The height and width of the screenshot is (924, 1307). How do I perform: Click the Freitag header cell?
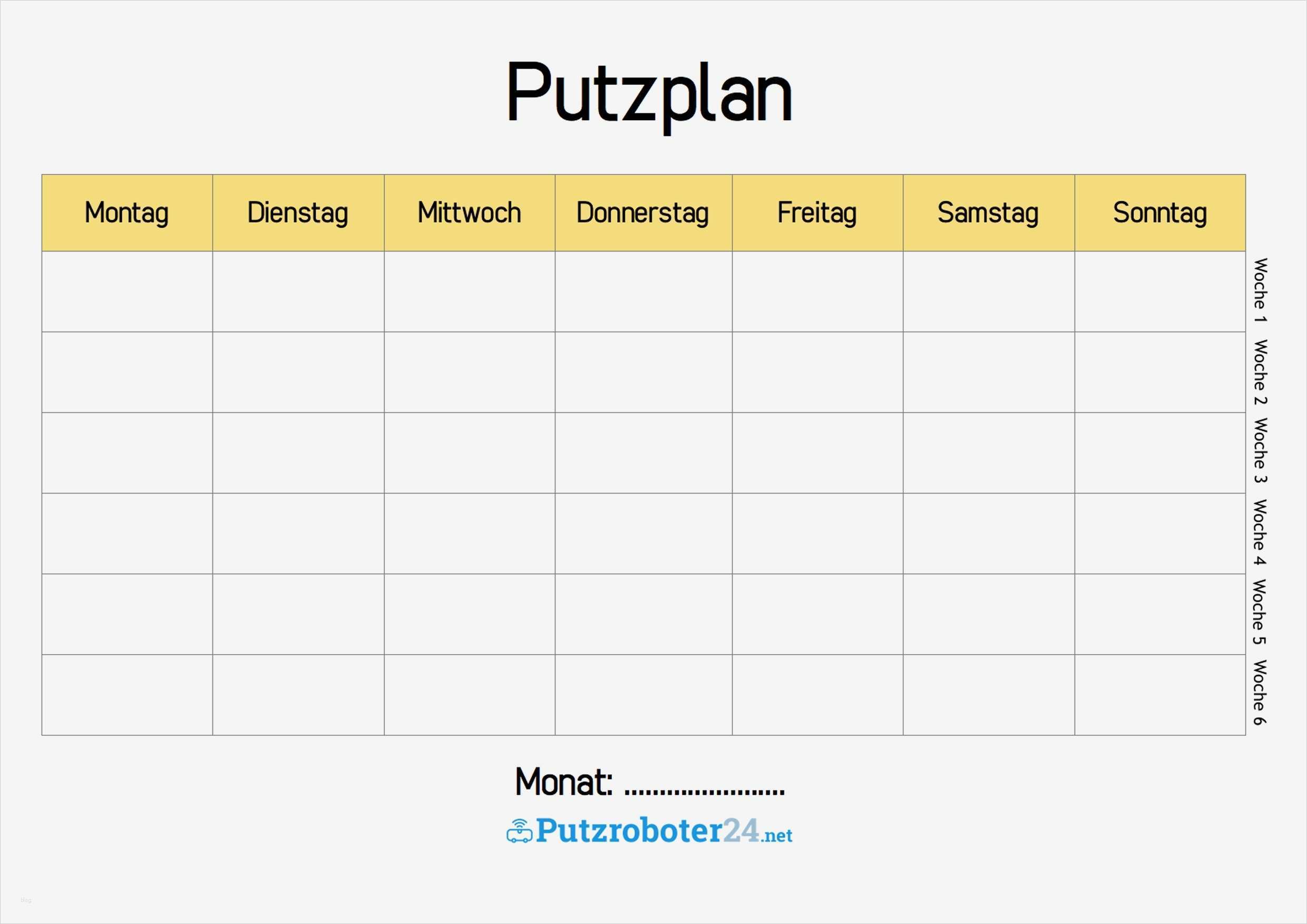(x=817, y=213)
